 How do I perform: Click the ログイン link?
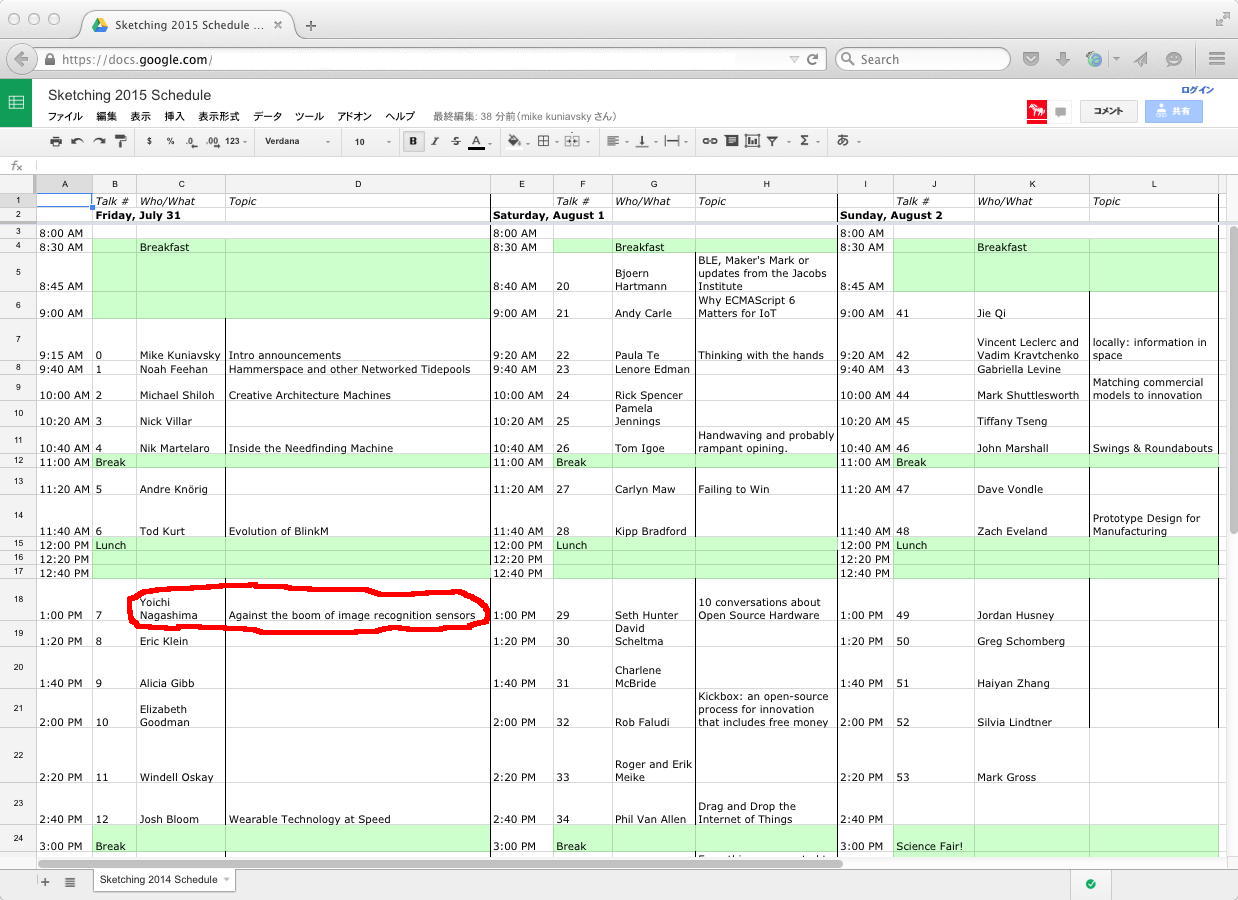[x=1197, y=90]
